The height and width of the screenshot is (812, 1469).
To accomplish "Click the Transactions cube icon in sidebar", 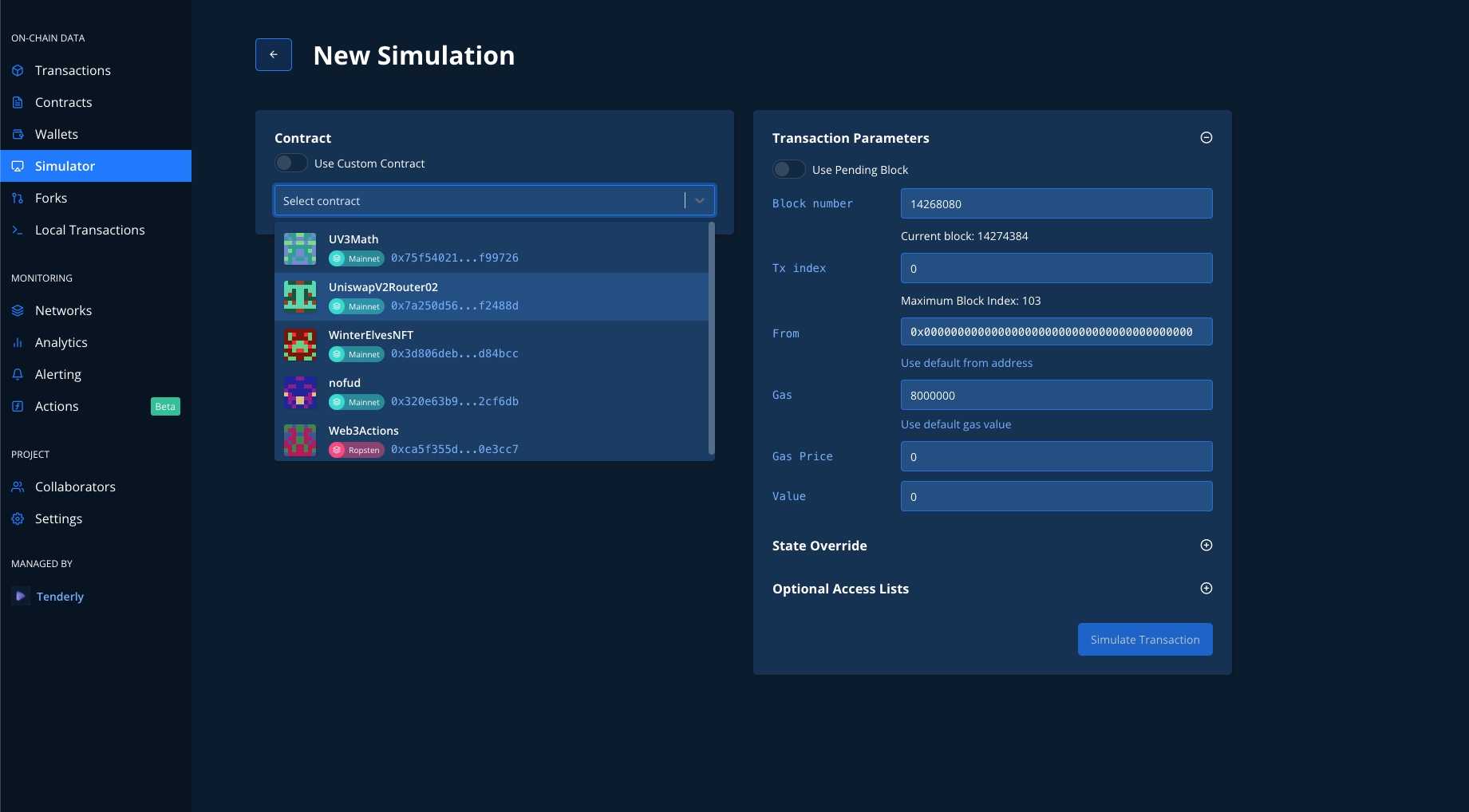I will click(x=18, y=70).
